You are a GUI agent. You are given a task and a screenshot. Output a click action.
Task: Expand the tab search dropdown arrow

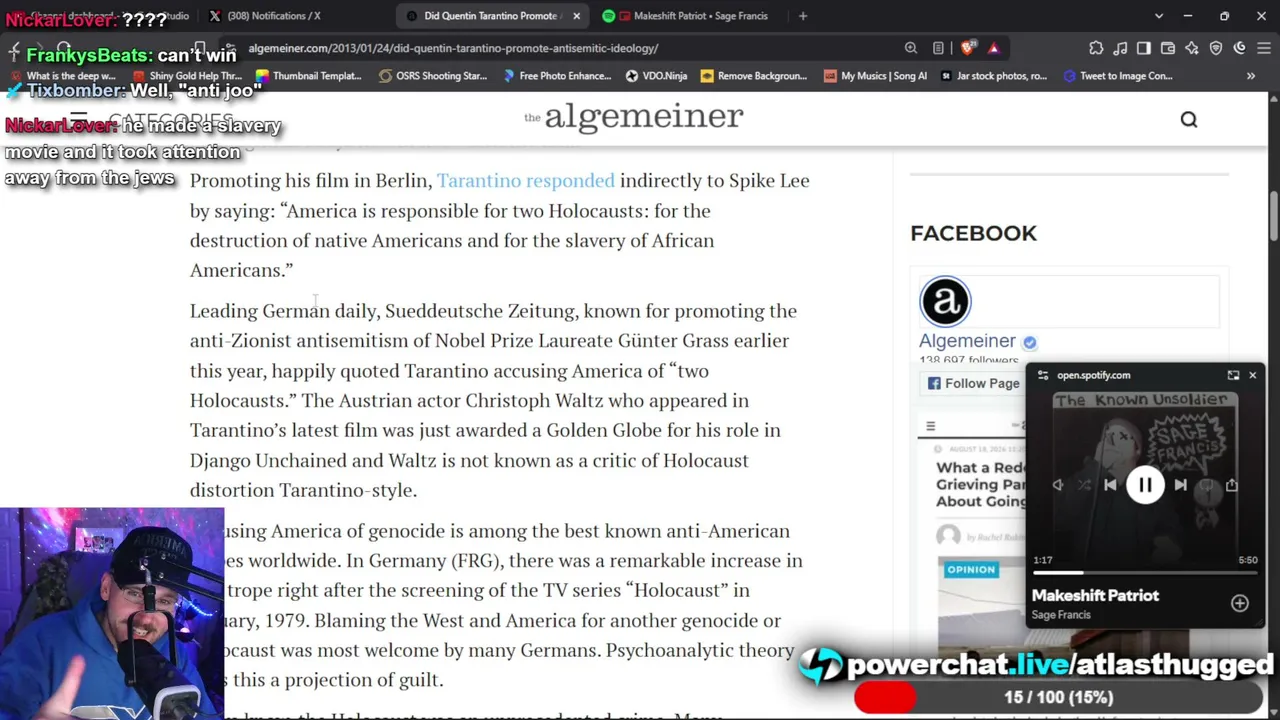click(1159, 16)
